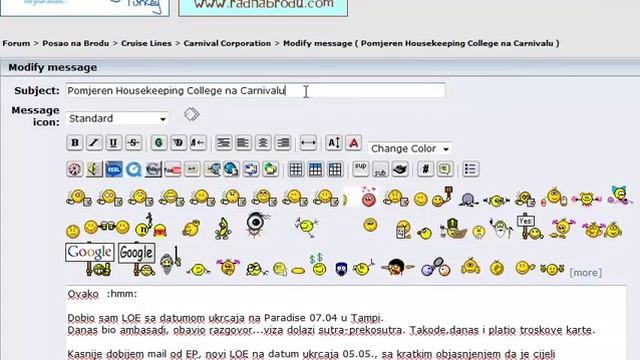640x360 pixels.
Task: Insert the colorful Google sign smiley
Action: coord(91,259)
